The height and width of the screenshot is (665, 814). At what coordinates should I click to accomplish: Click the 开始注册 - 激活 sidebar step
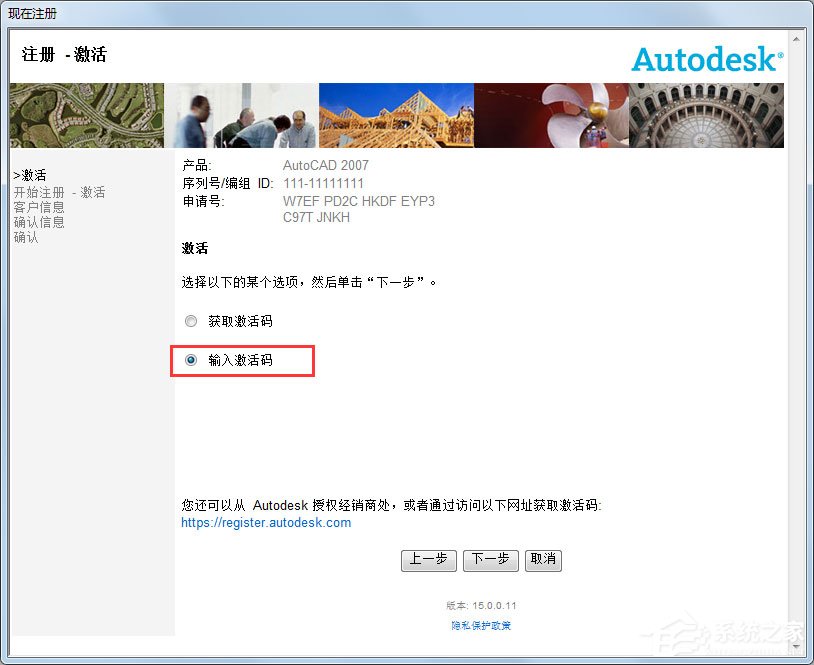point(59,193)
